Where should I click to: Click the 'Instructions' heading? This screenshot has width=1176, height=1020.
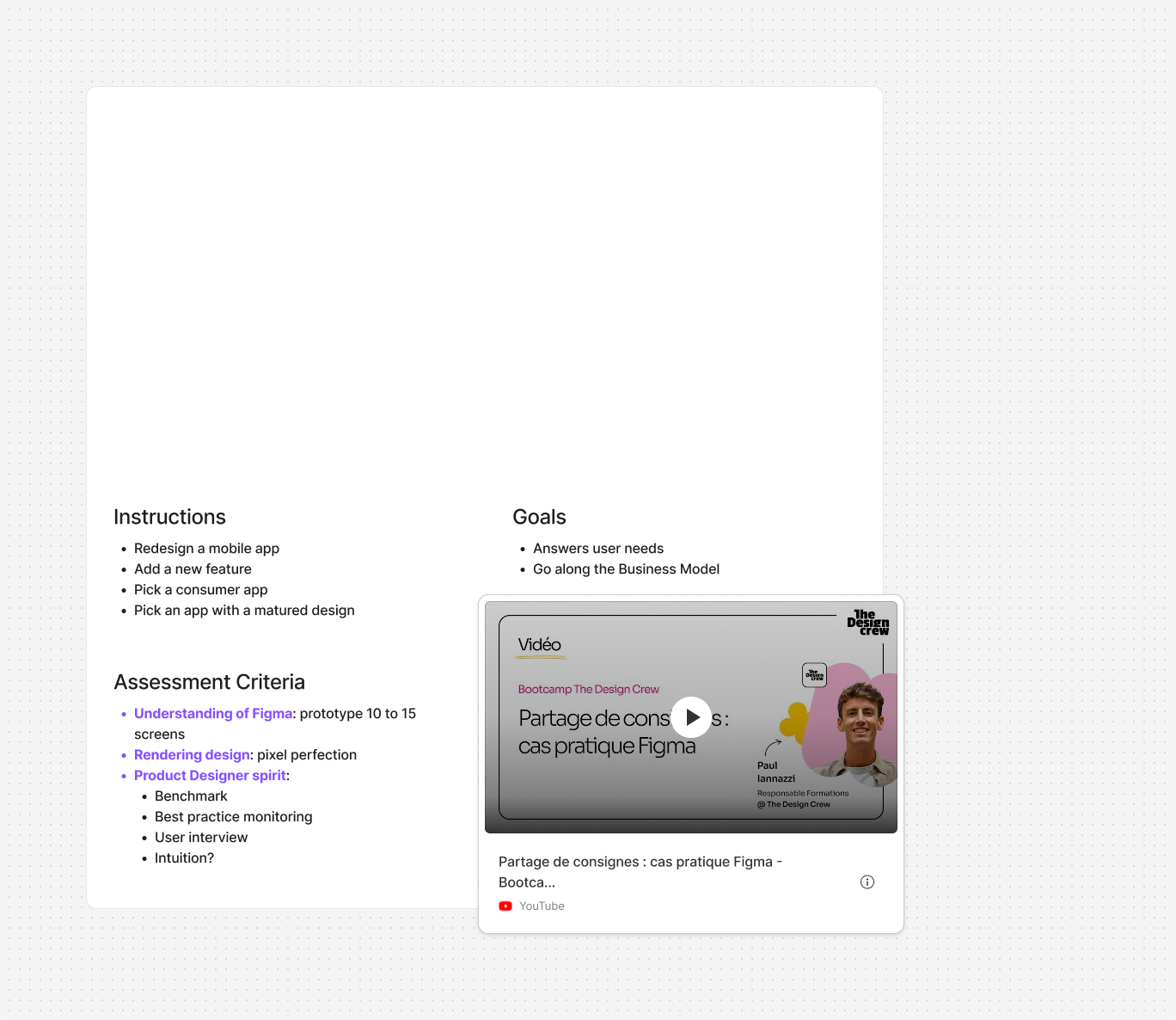tap(169, 517)
